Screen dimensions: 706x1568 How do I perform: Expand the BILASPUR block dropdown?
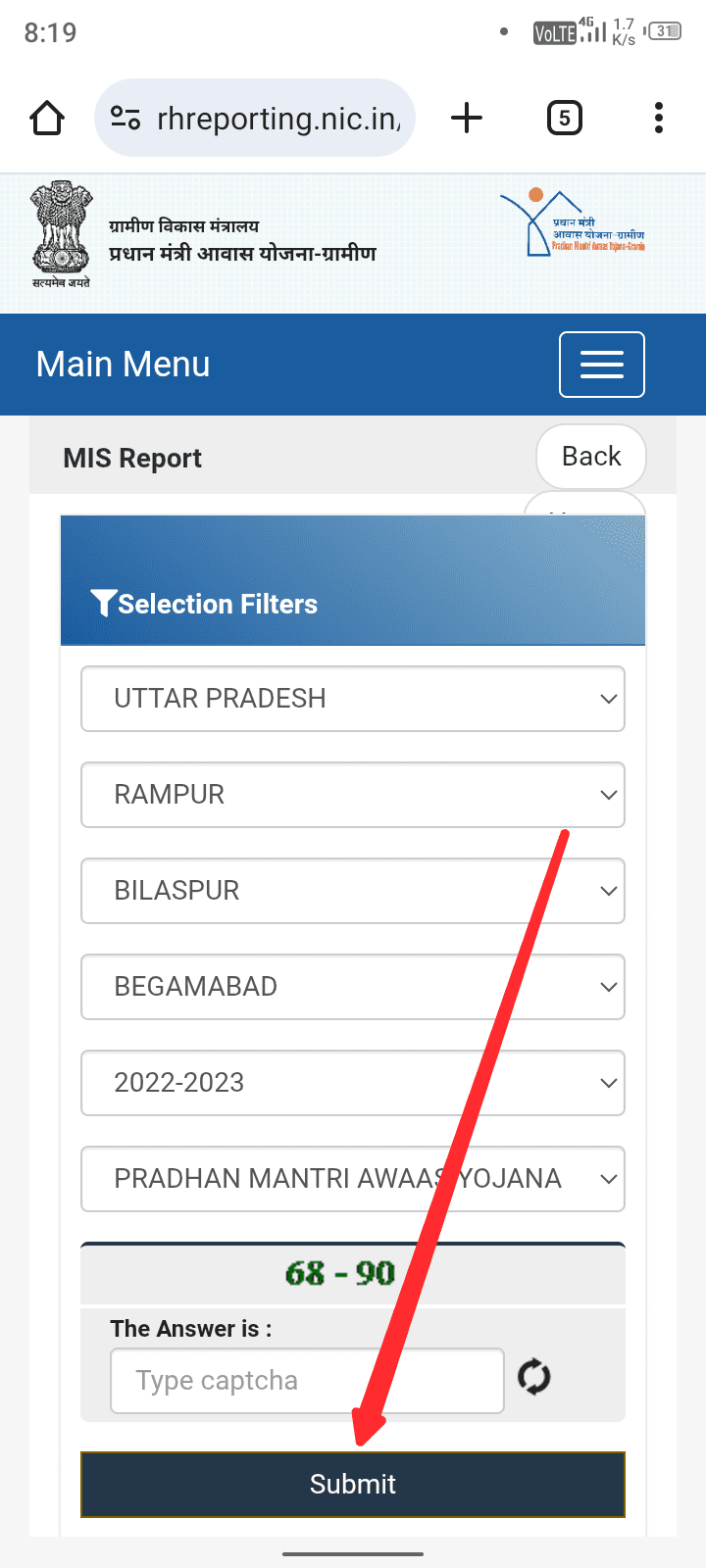tap(353, 891)
